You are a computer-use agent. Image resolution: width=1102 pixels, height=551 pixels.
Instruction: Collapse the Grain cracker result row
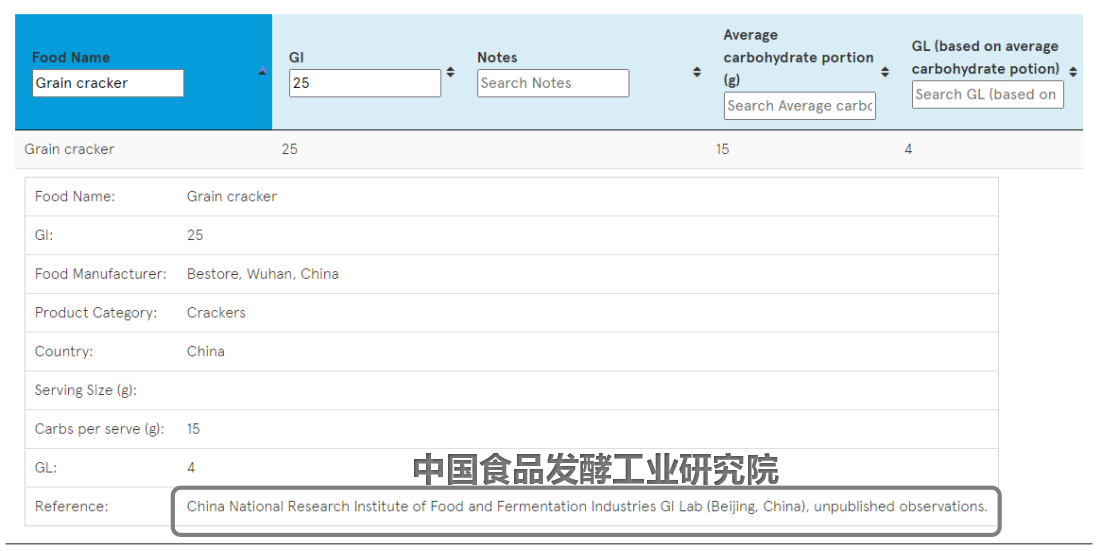click(70, 149)
